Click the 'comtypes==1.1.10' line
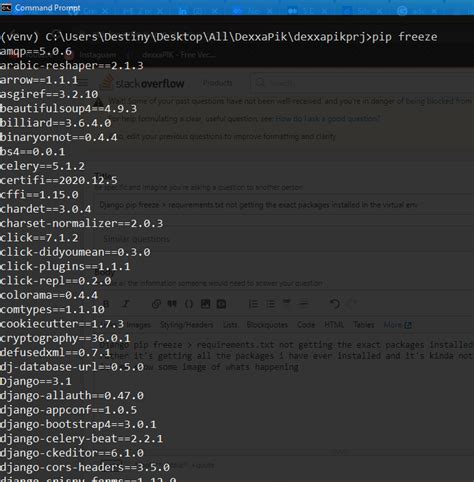The width and height of the screenshot is (474, 482). (52, 309)
